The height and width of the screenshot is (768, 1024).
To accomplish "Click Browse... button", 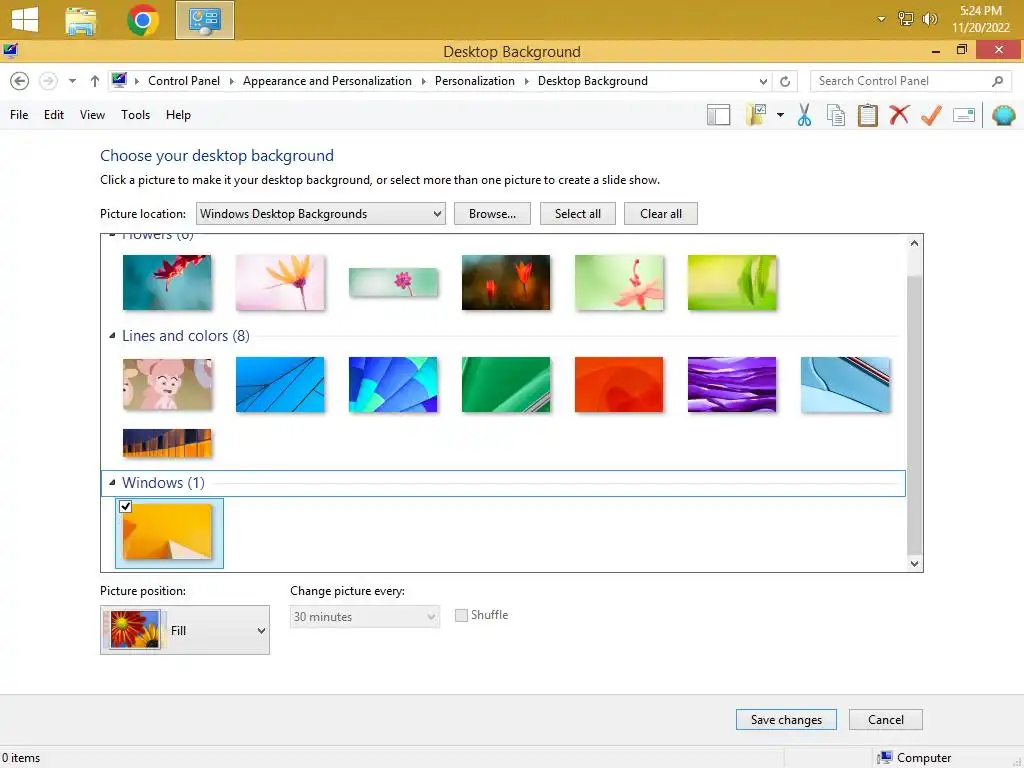I will [492, 214].
